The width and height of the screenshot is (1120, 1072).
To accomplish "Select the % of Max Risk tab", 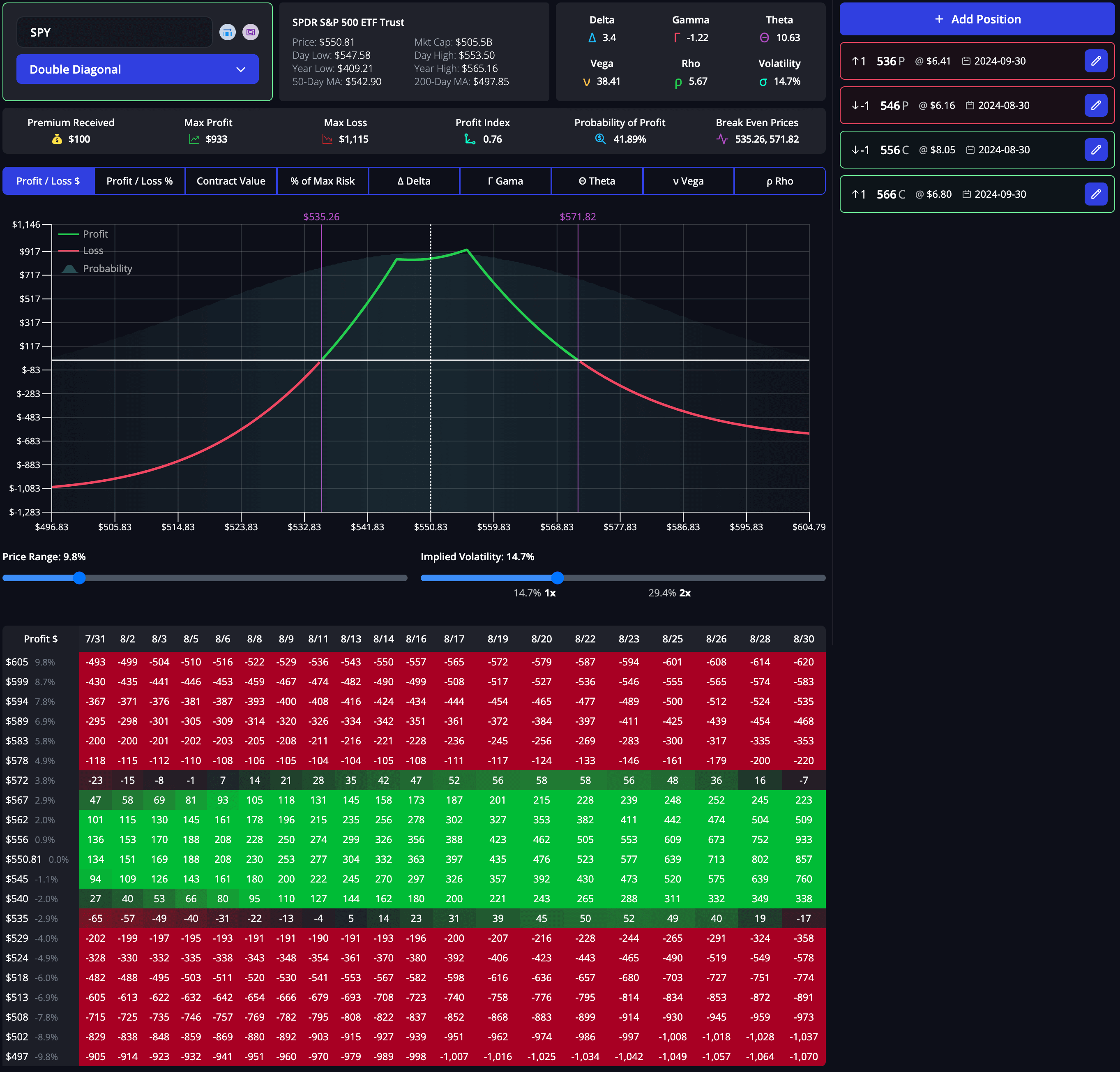I will [x=322, y=180].
